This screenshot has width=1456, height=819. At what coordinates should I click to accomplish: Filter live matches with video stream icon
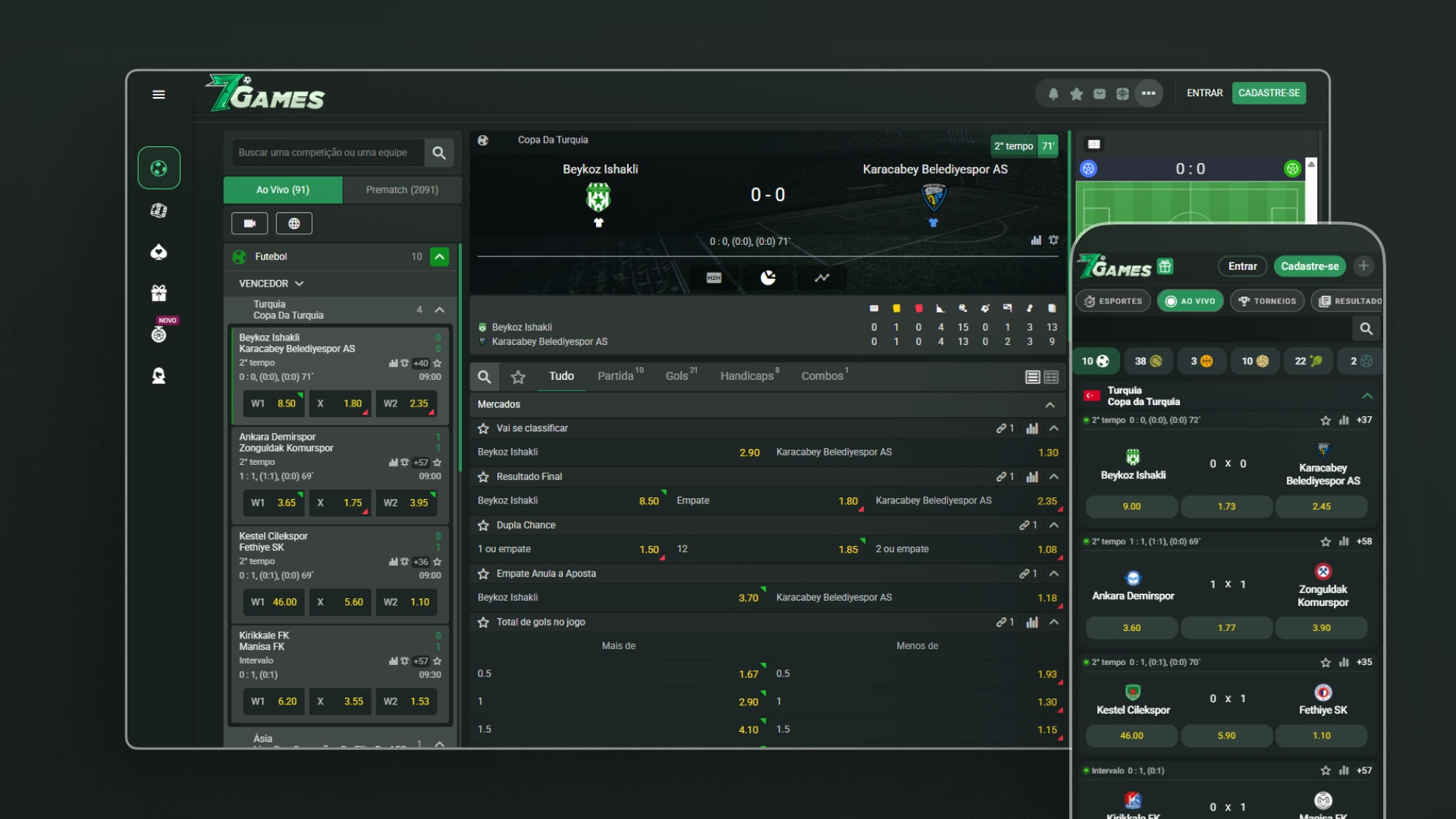[249, 224]
